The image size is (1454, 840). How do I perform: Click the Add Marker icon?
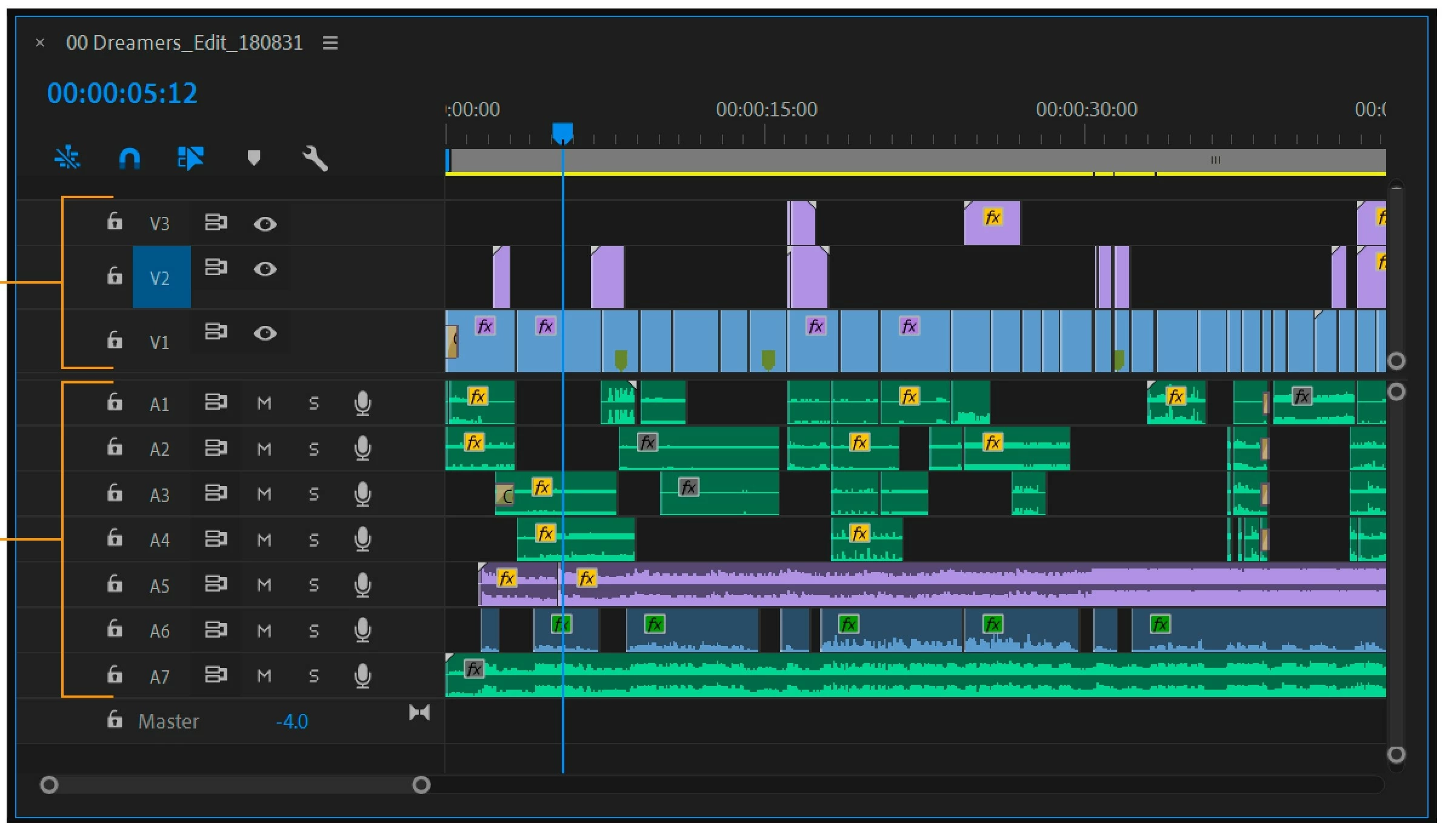tap(254, 159)
